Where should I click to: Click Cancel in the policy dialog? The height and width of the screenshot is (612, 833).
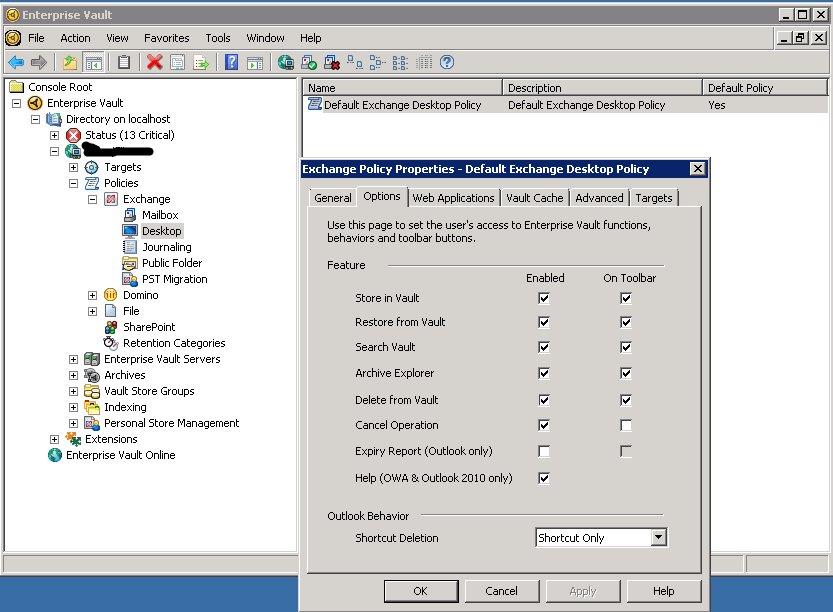502,591
